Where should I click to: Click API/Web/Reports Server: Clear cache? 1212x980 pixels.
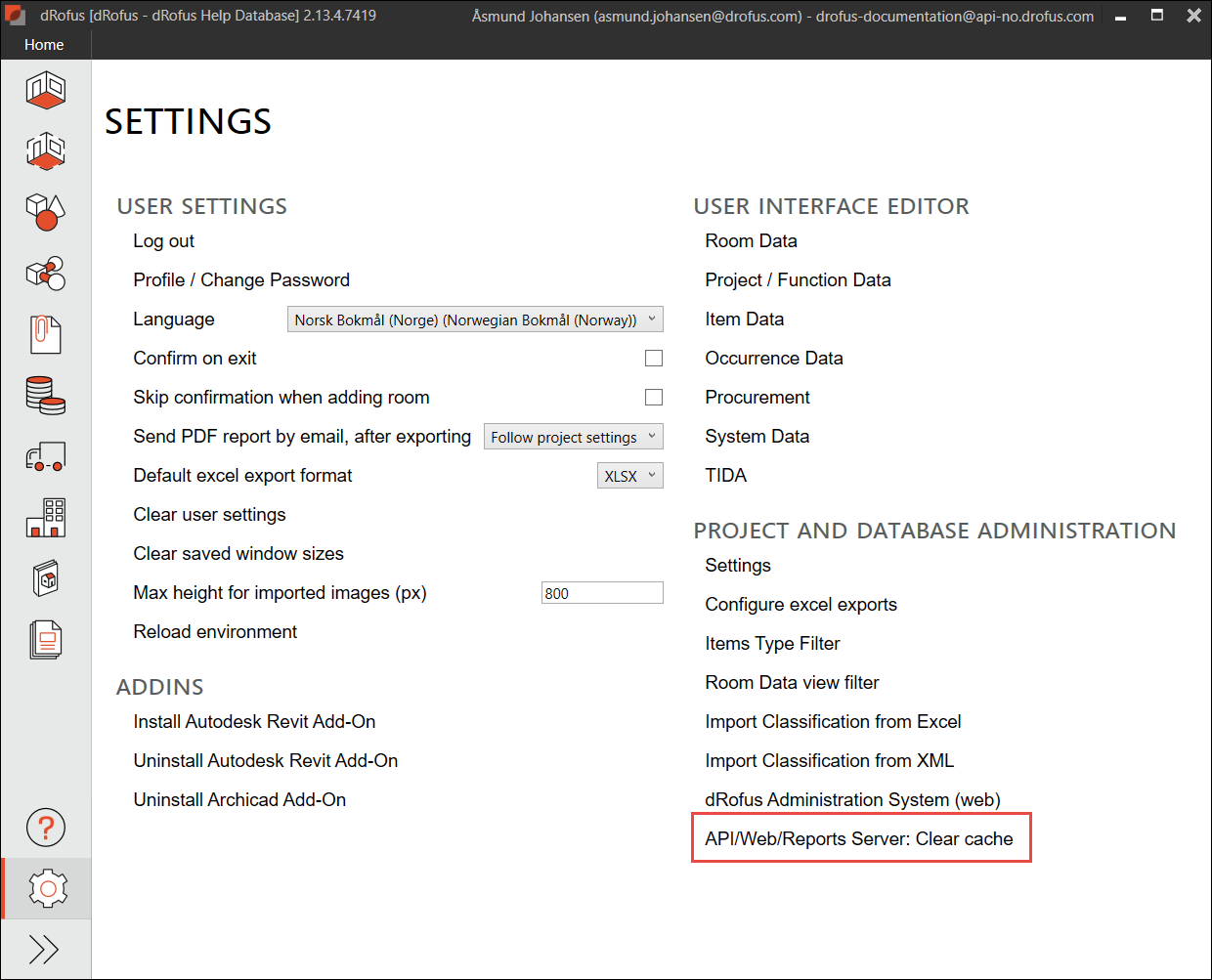pos(859,839)
